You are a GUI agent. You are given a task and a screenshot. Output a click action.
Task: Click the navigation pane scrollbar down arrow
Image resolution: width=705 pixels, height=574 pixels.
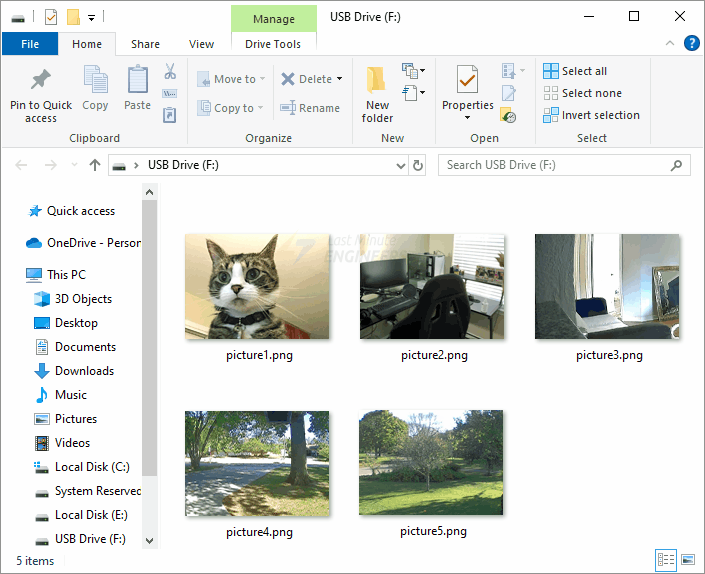point(150,540)
